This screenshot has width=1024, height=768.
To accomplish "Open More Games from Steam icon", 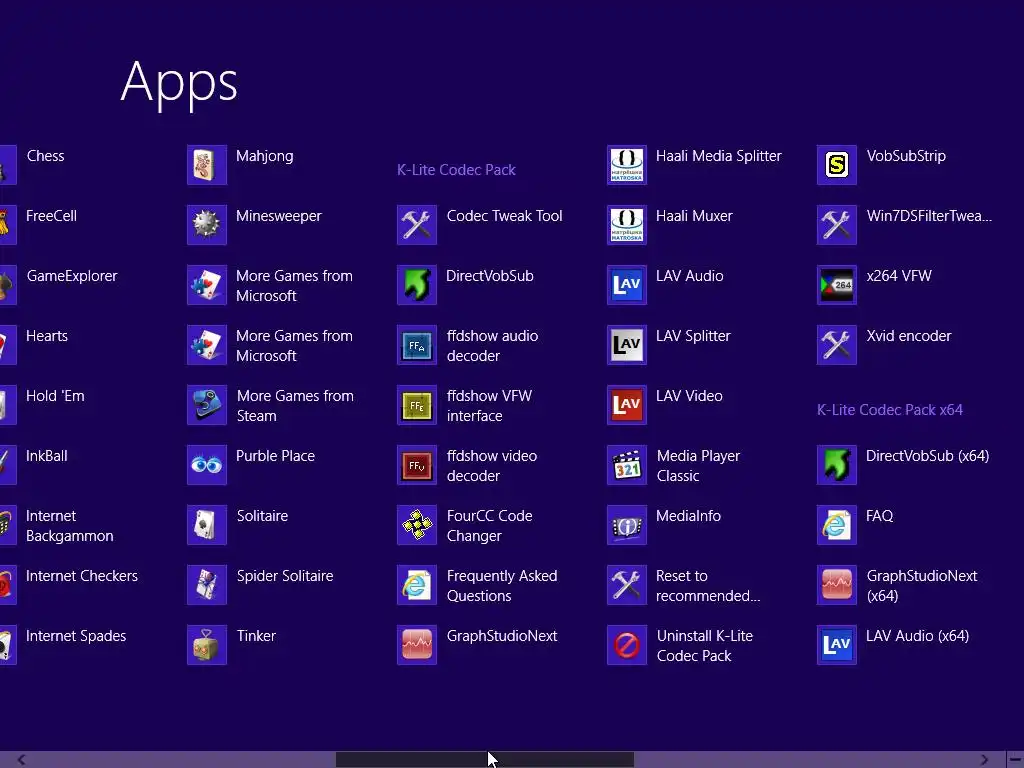I will (x=206, y=405).
